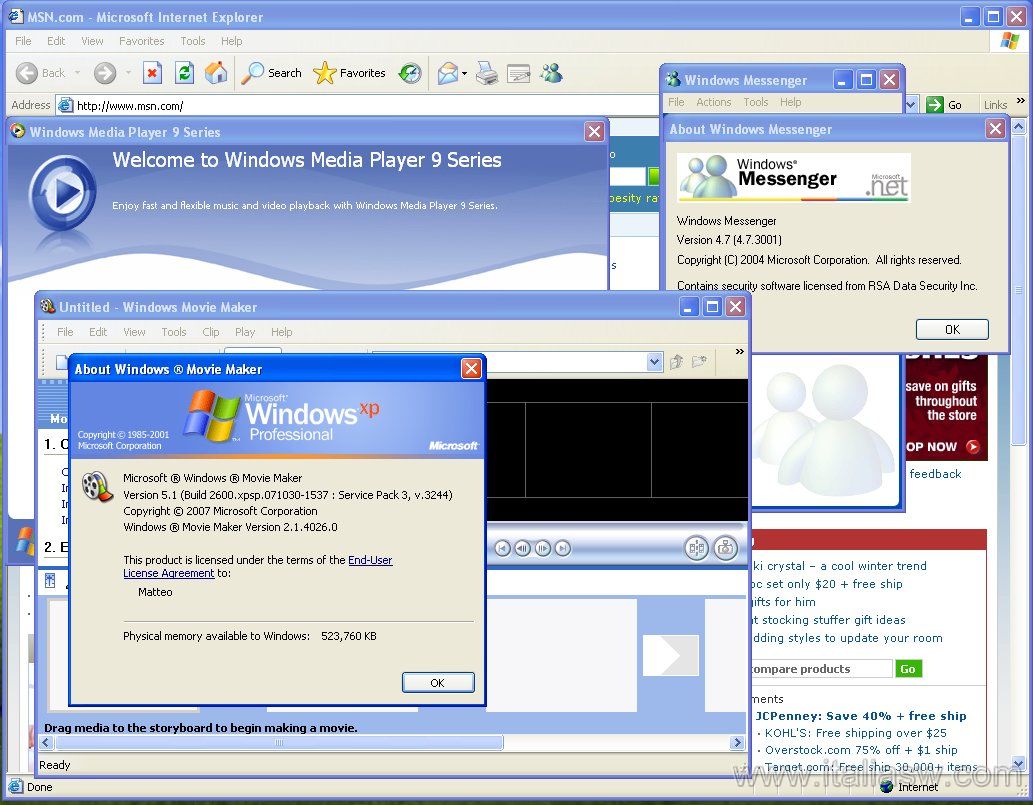The image size is (1033, 805).
Task: Click Overstock.com 75% off link
Action: (x=861, y=750)
